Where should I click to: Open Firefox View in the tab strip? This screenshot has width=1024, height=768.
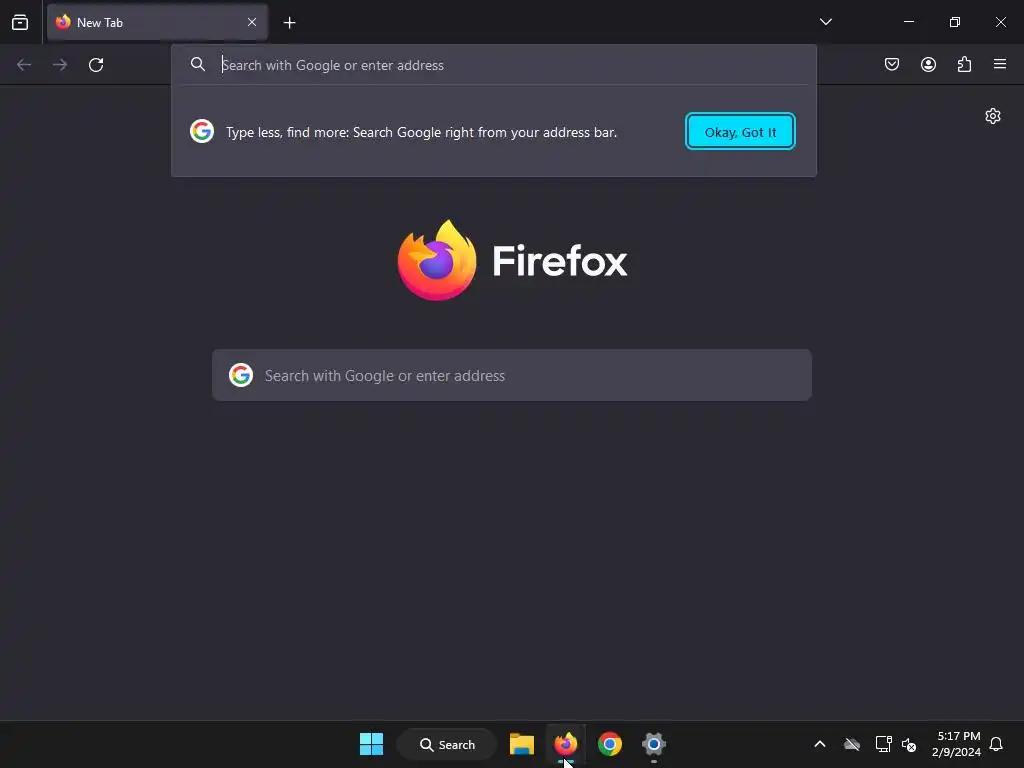click(x=20, y=22)
